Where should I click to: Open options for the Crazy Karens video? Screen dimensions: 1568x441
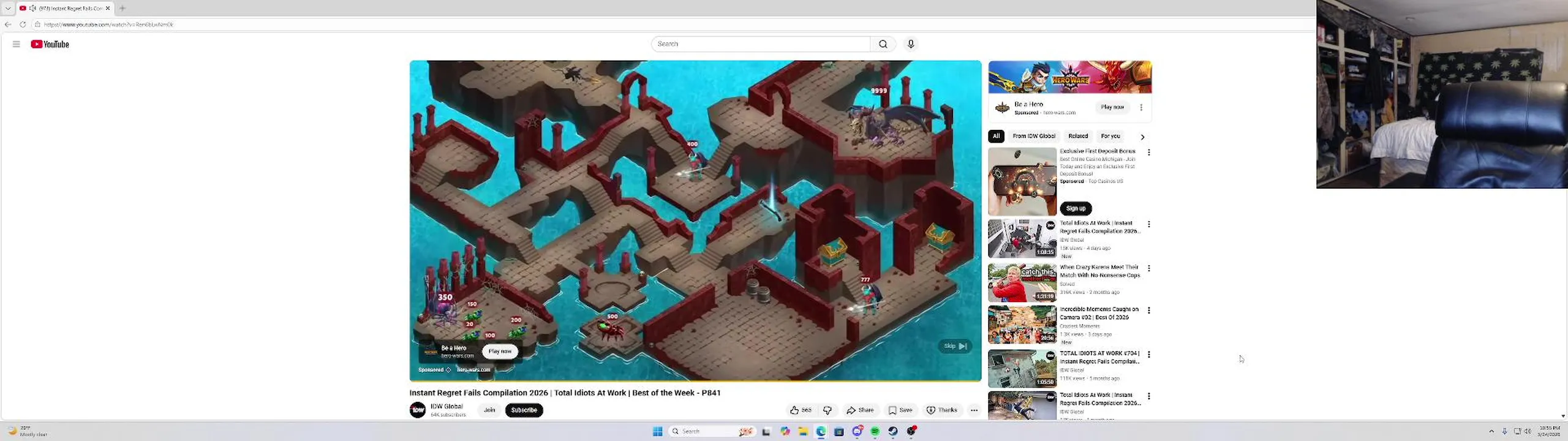[x=1148, y=268]
